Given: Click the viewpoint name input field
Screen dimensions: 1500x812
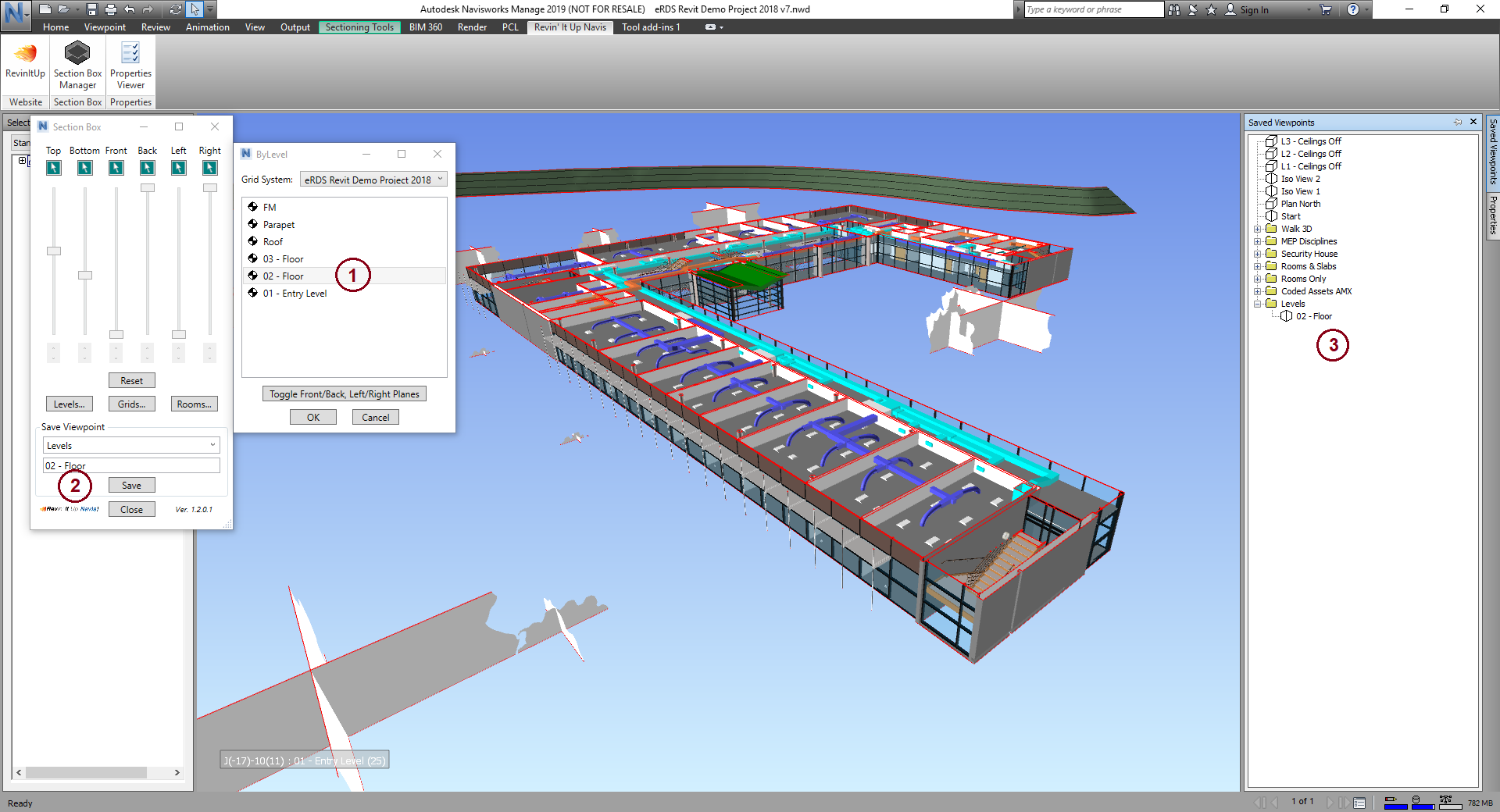Looking at the screenshot, I should click(131, 465).
